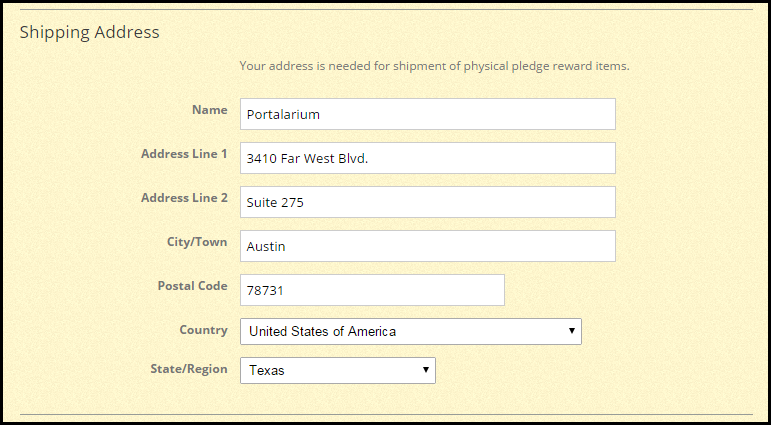
Task: Click the City/Town label
Action: tap(196, 242)
